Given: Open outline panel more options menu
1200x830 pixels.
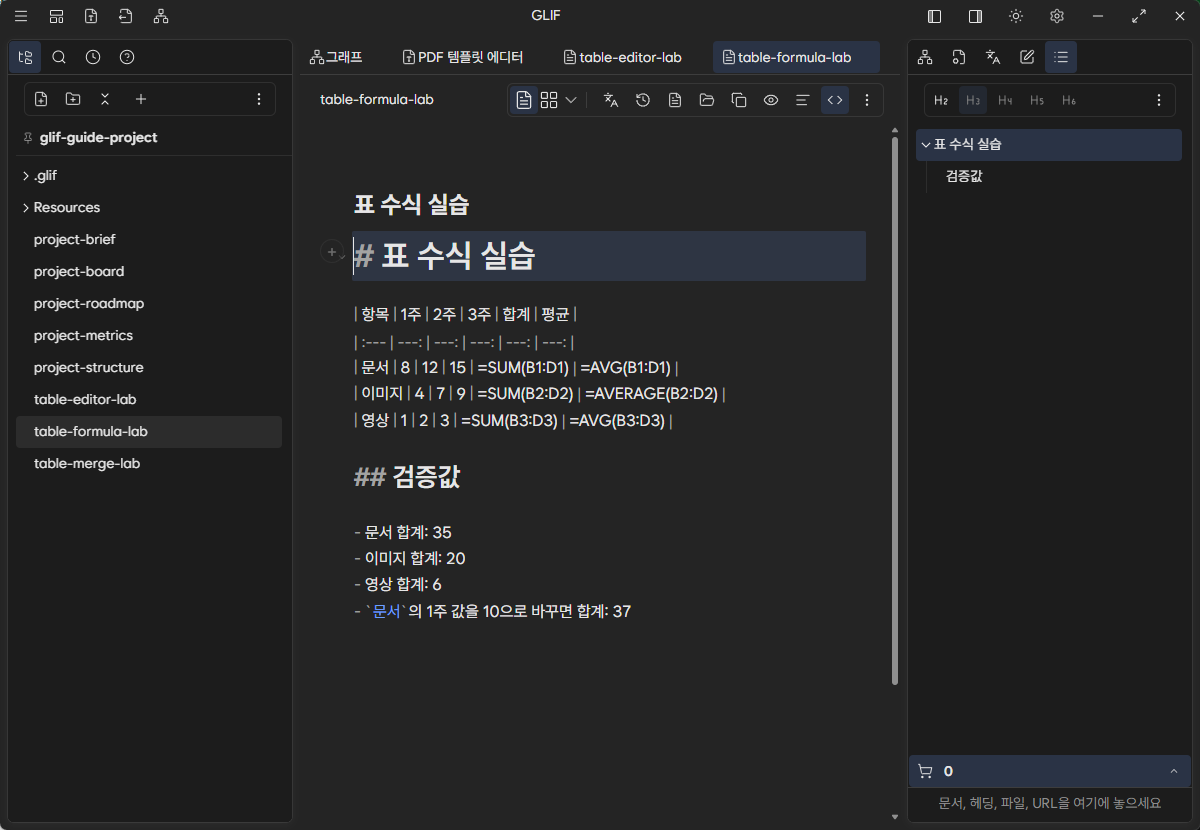Looking at the screenshot, I should coord(1159,100).
